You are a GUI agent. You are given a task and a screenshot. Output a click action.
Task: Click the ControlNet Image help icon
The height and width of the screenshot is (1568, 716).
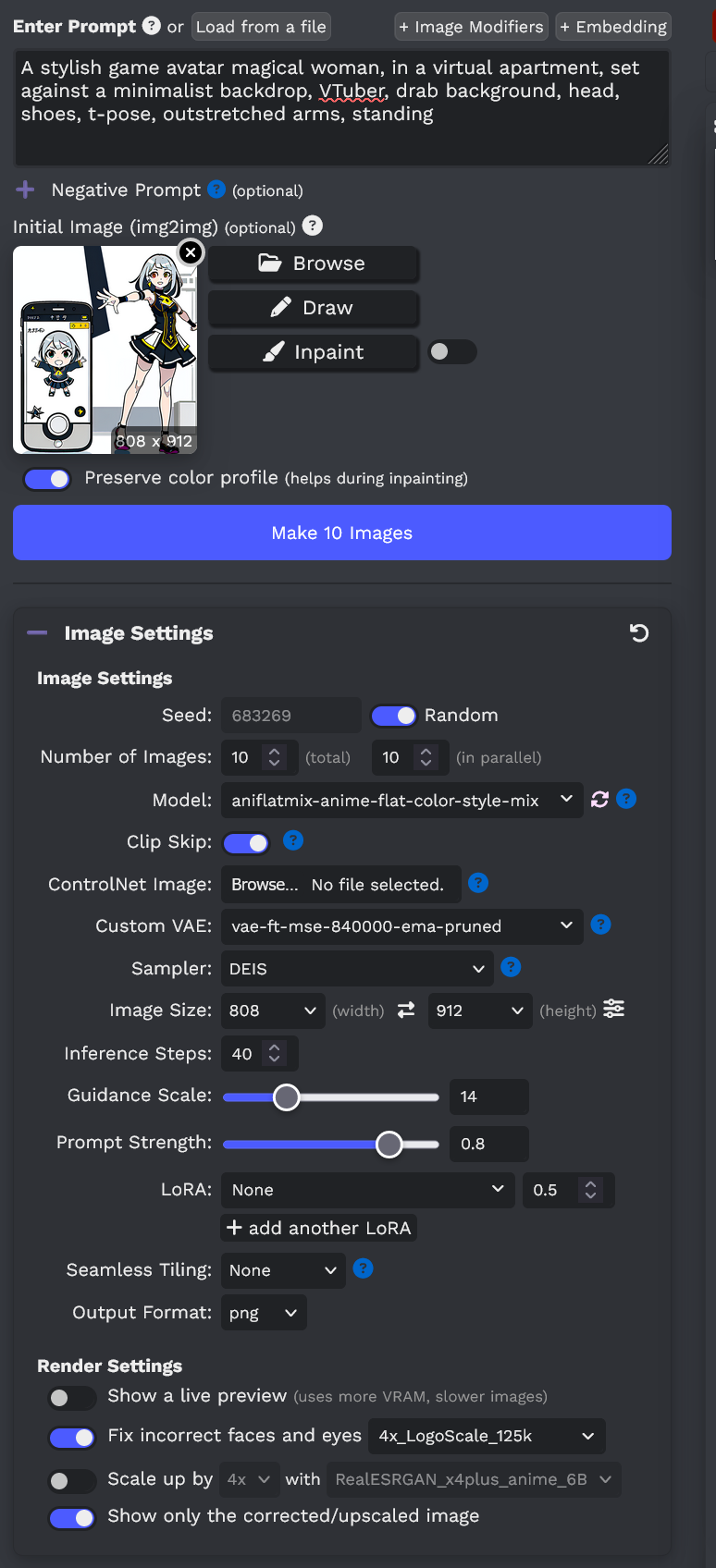pyautogui.click(x=478, y=883)
